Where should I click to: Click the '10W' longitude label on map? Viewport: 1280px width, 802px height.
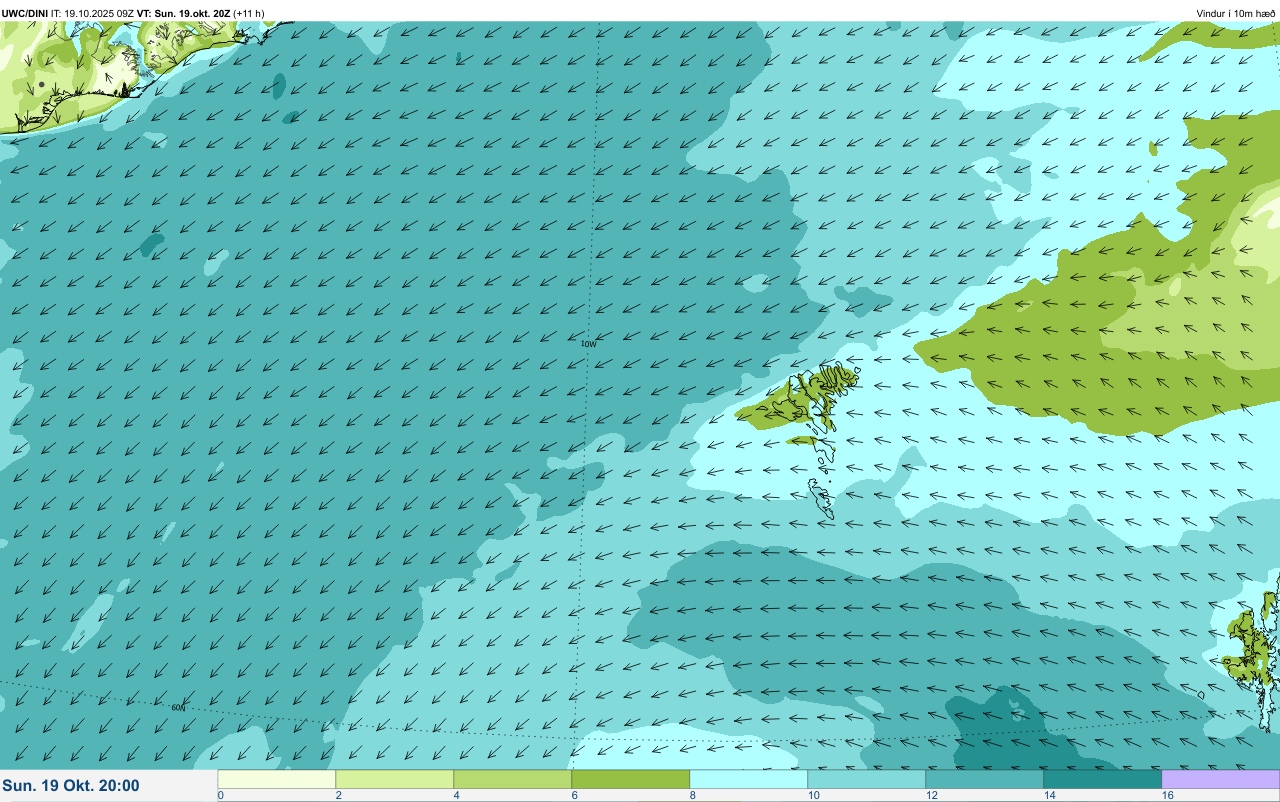click(589, 343)
